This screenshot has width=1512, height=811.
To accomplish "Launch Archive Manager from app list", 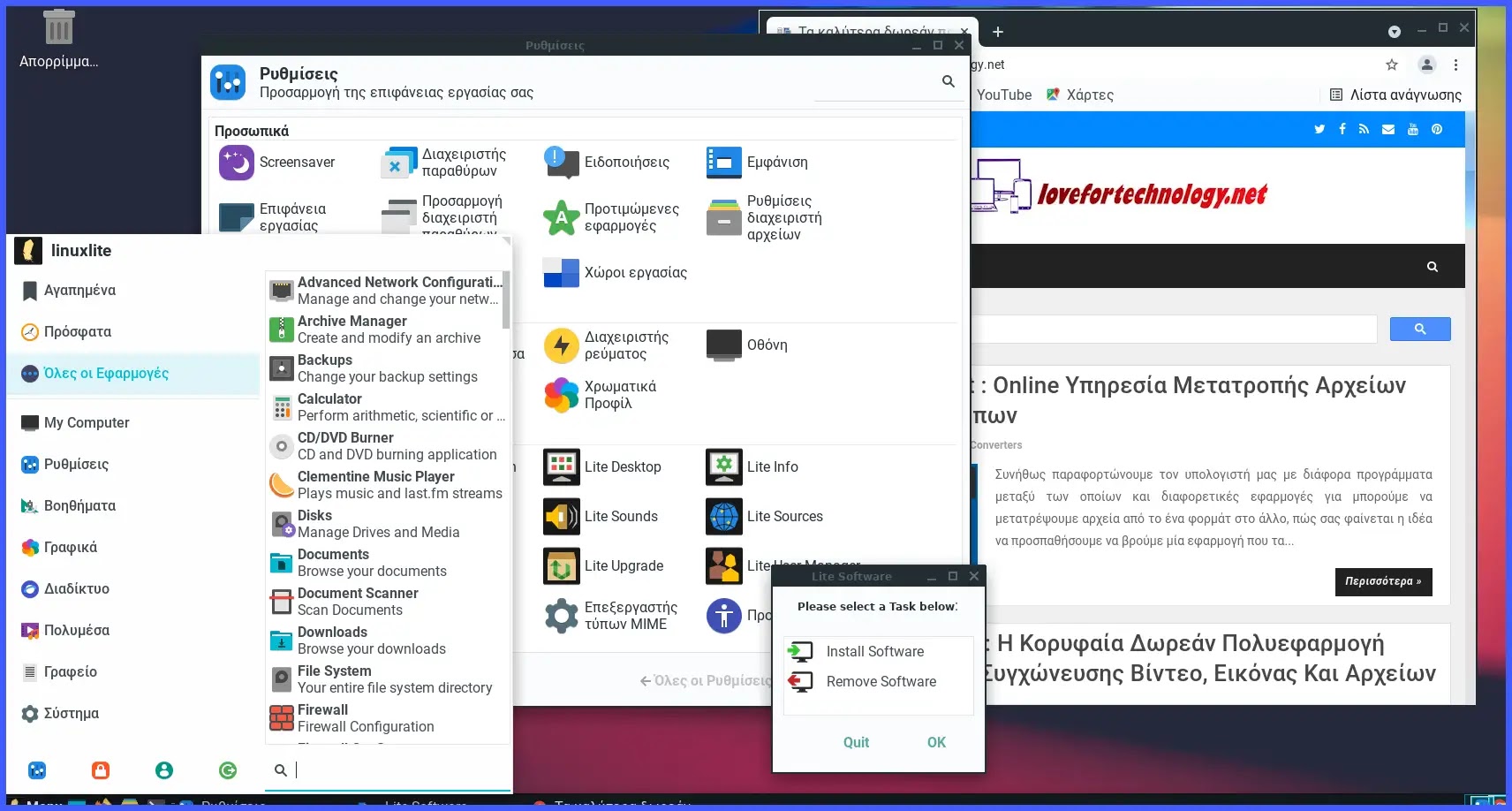I will click(385, 330).
